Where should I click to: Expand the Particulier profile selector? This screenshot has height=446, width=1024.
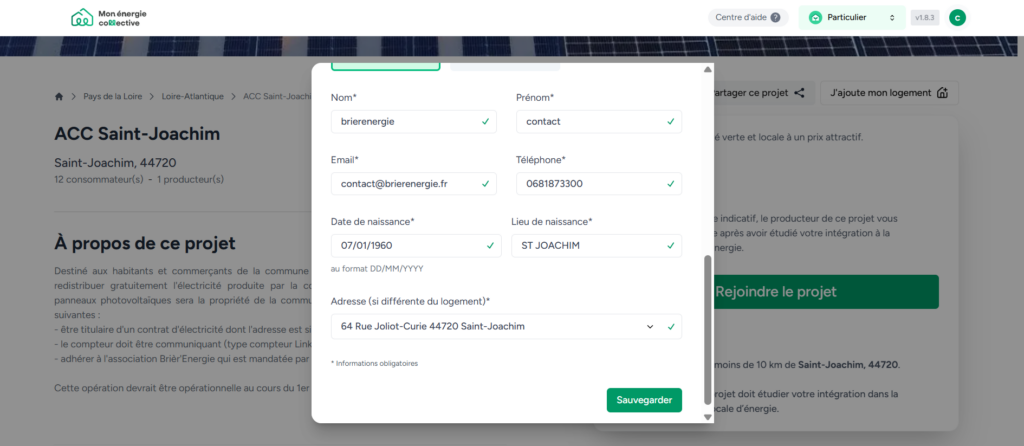pos(851,17)
